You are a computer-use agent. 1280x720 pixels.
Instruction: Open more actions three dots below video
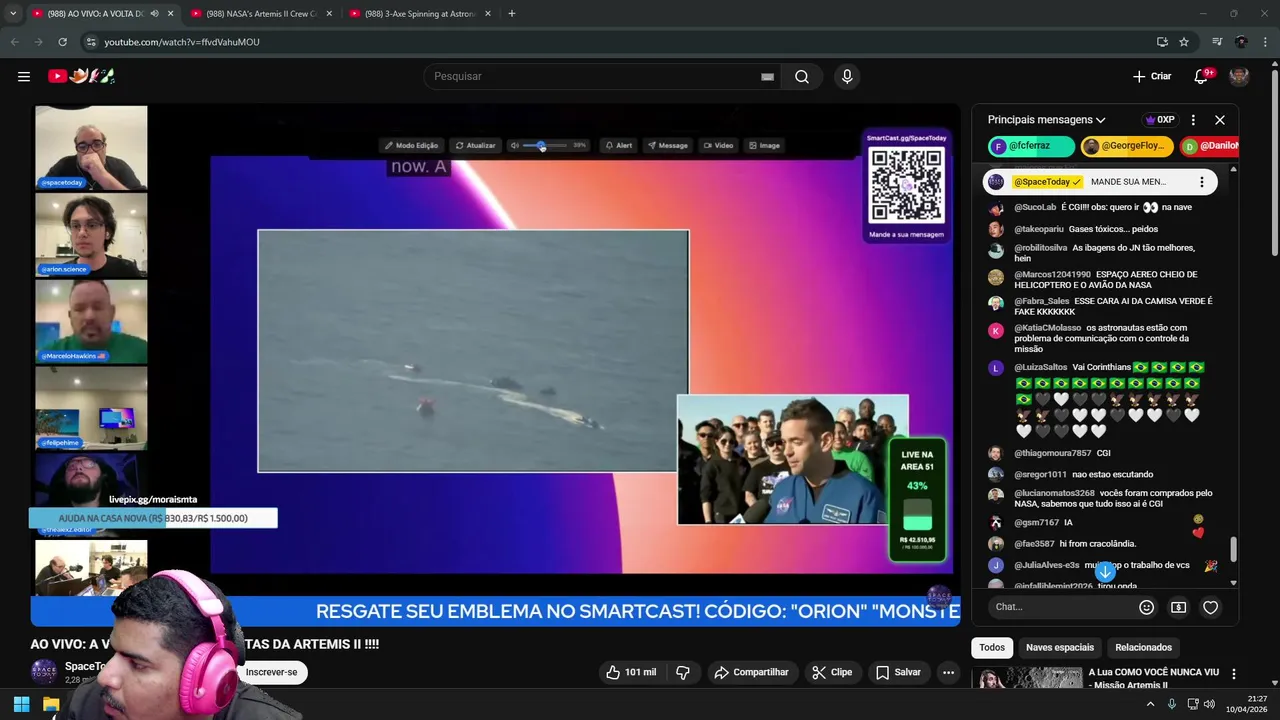[948, 672]
